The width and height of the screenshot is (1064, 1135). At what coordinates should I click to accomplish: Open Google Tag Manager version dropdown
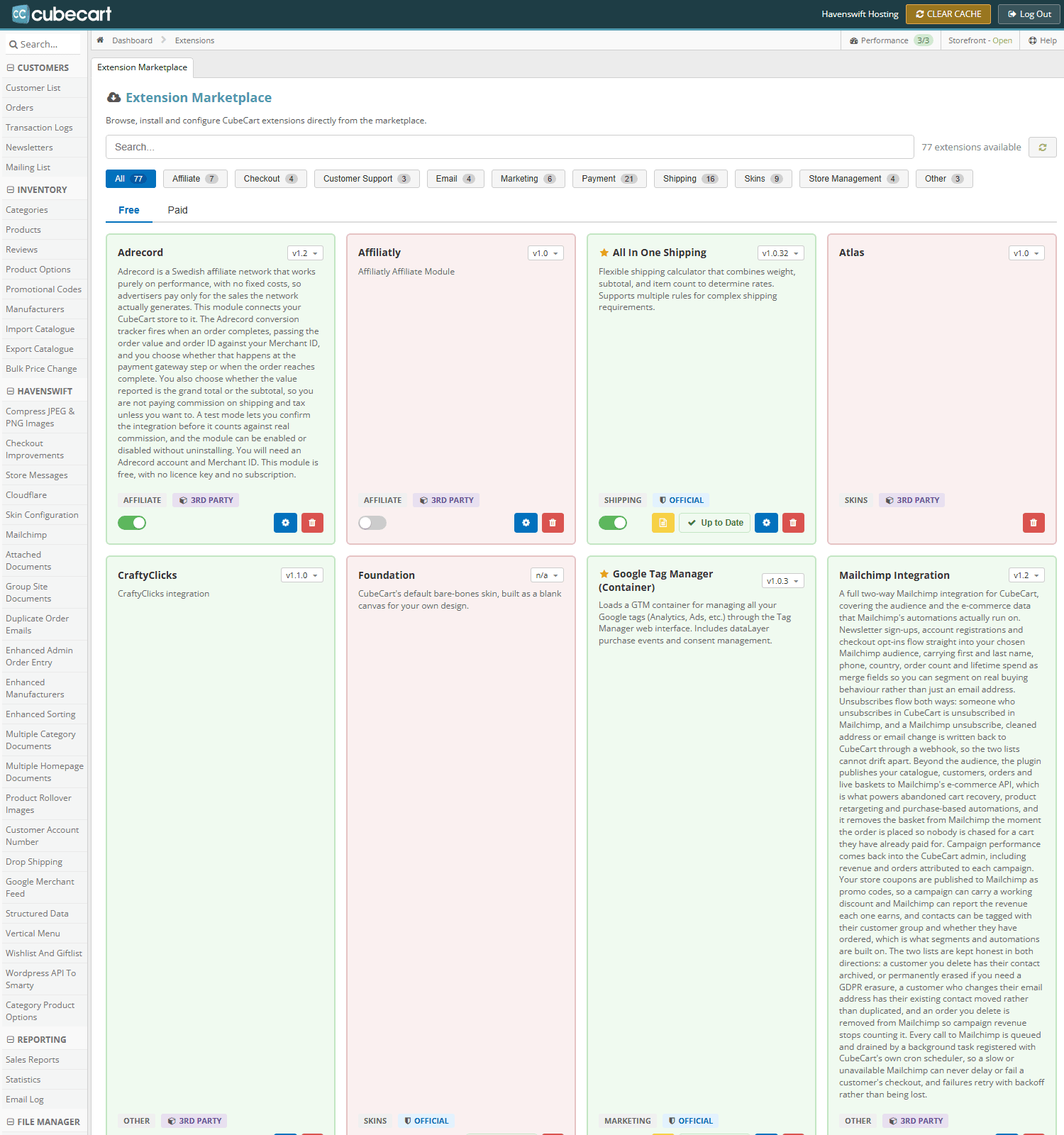(x=783, y=581)
